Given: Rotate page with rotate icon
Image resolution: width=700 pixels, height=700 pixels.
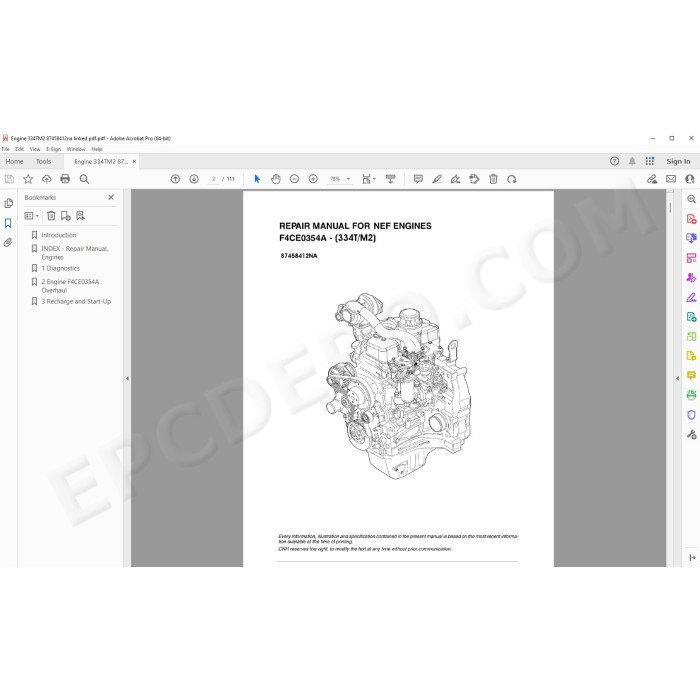Looking at the screenshot, I should pos(512,179).
